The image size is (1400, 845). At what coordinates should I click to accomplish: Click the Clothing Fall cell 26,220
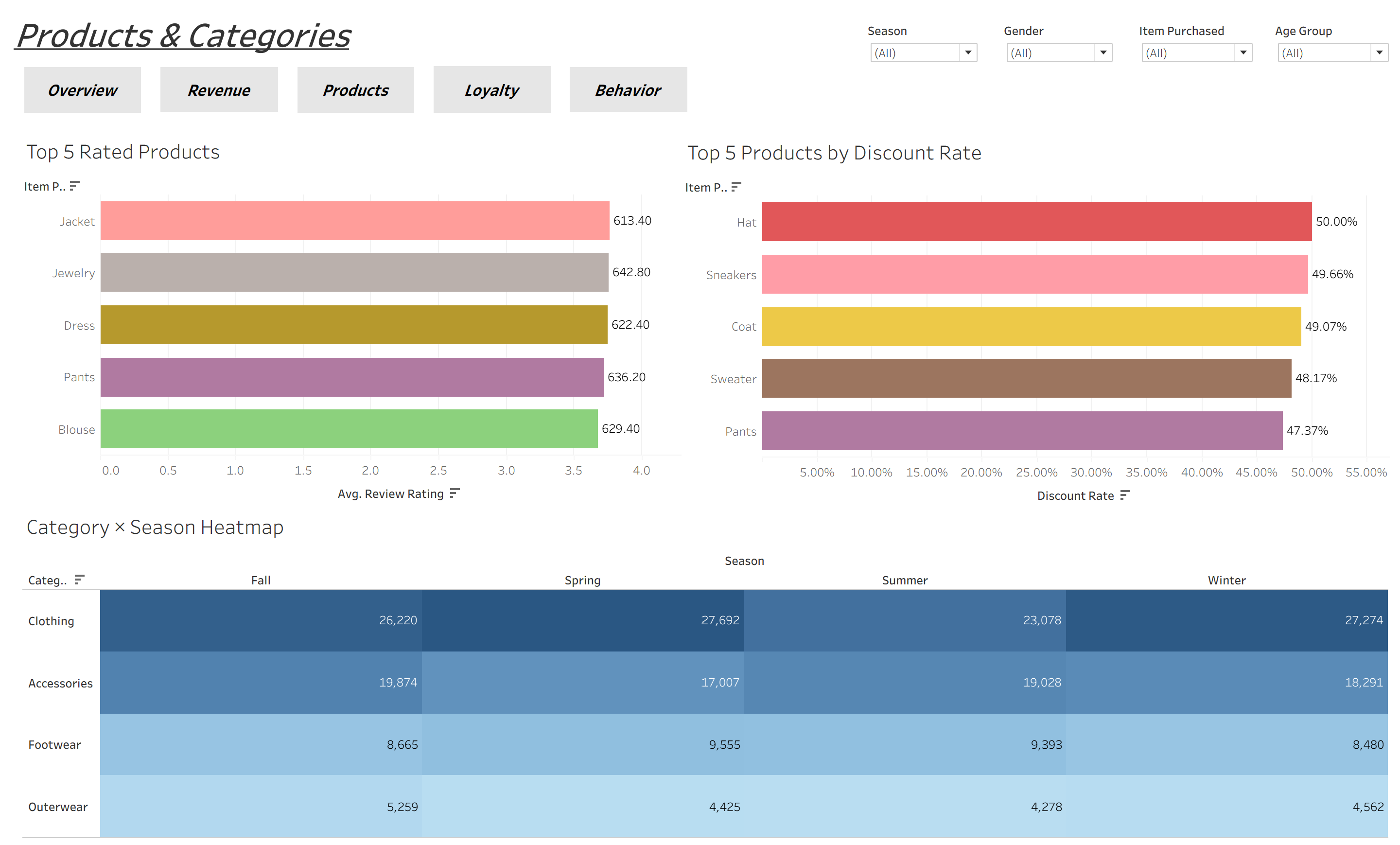point(261,620)
